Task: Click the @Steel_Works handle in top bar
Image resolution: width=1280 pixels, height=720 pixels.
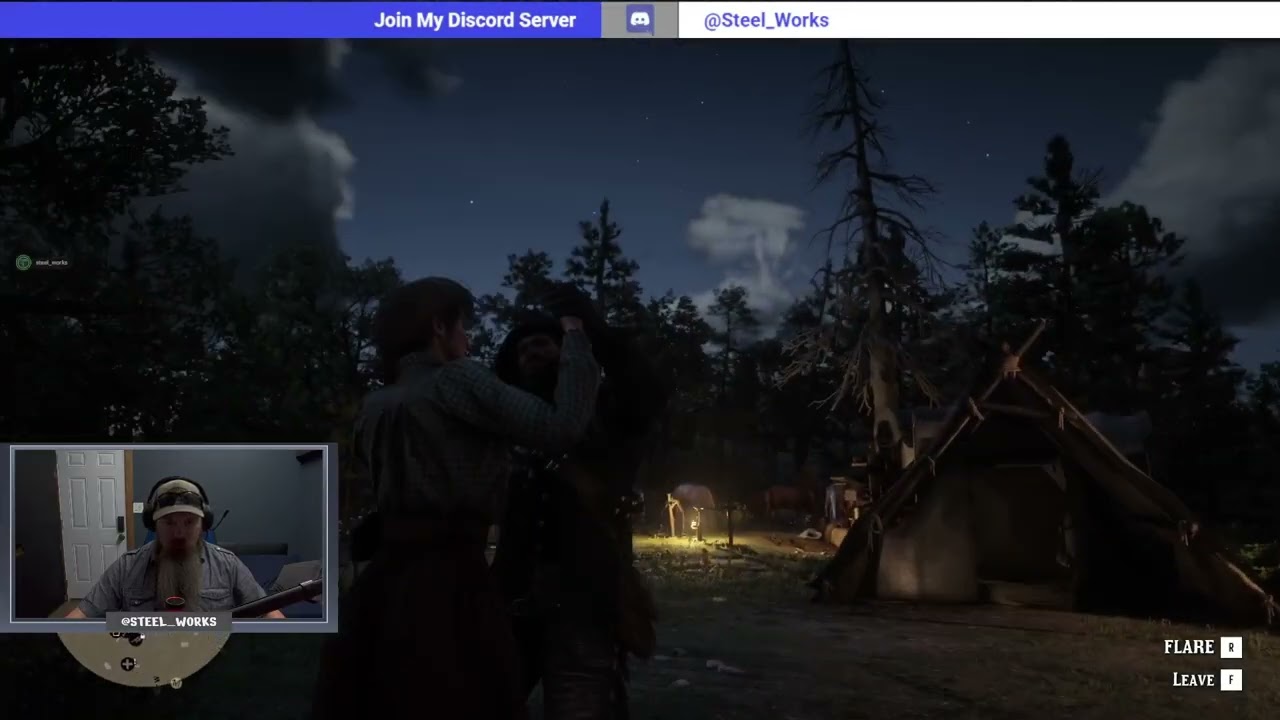Action: click(x=766, y=20)
